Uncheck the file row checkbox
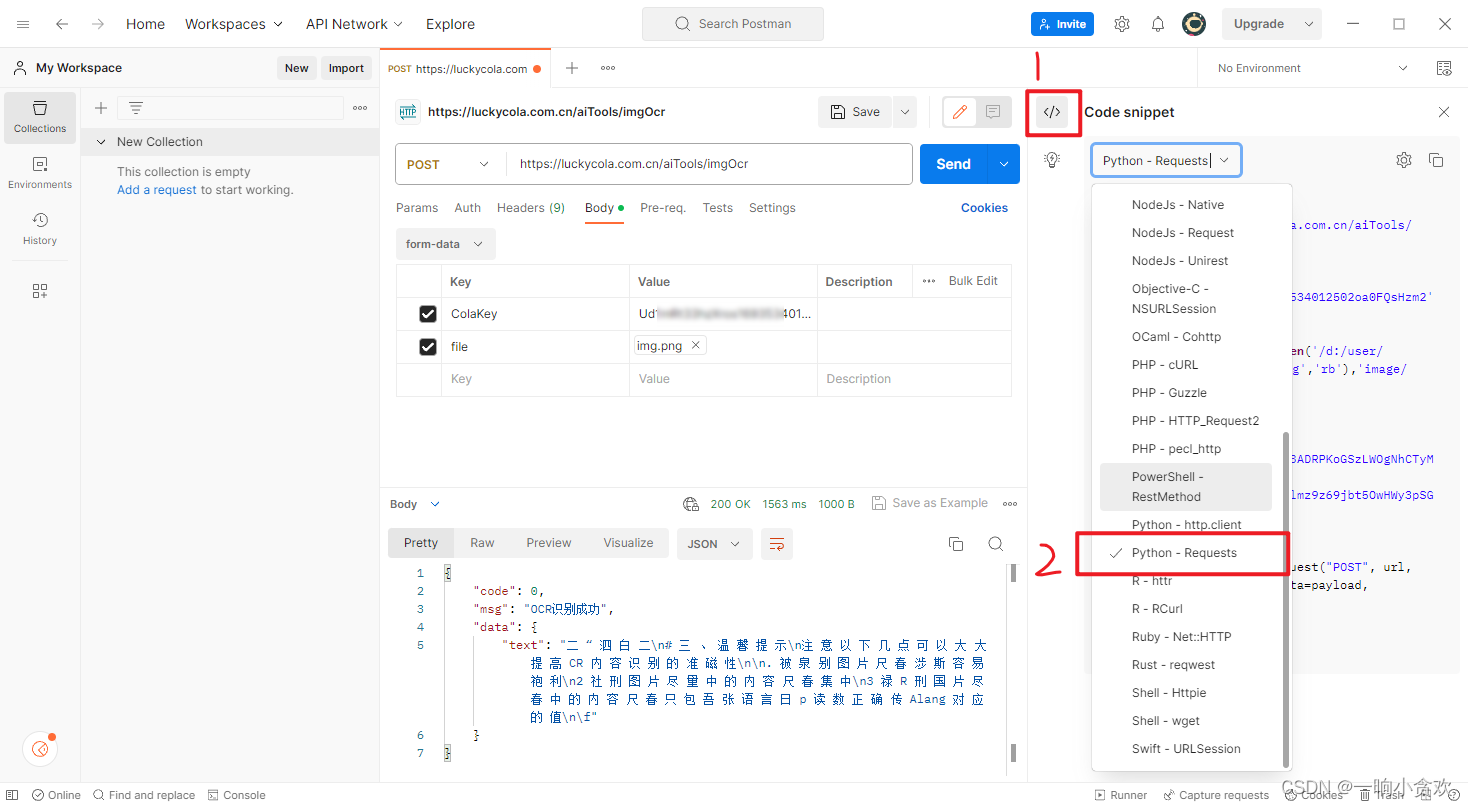 point(428,347)
